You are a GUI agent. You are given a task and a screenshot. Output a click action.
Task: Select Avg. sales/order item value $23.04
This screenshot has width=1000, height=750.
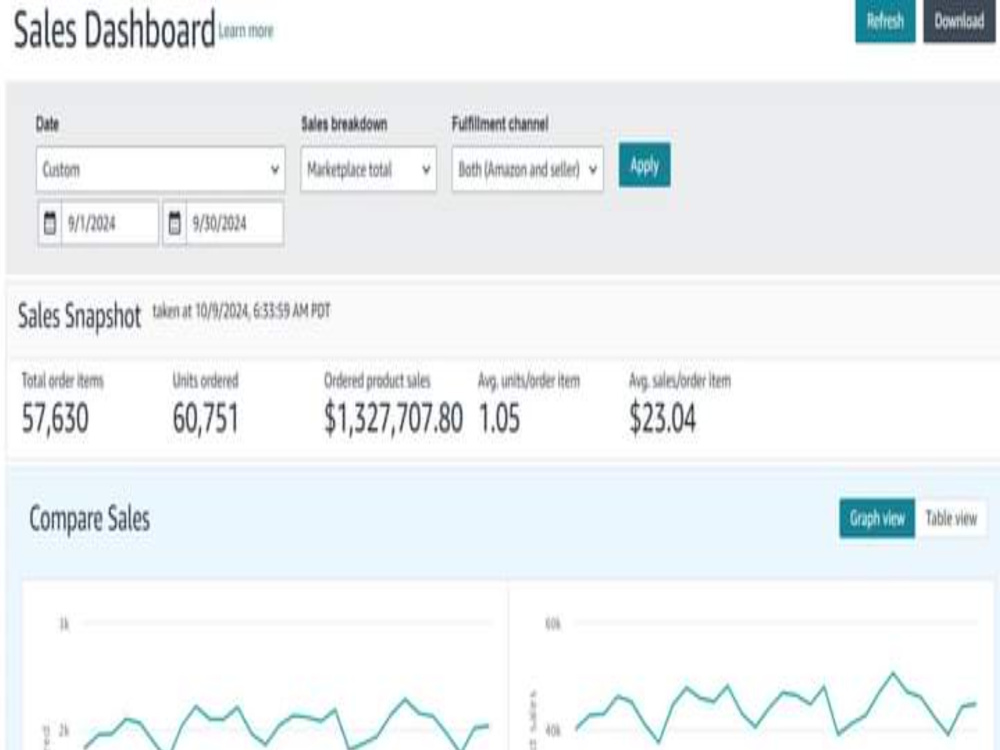click(x=663, y=419)
